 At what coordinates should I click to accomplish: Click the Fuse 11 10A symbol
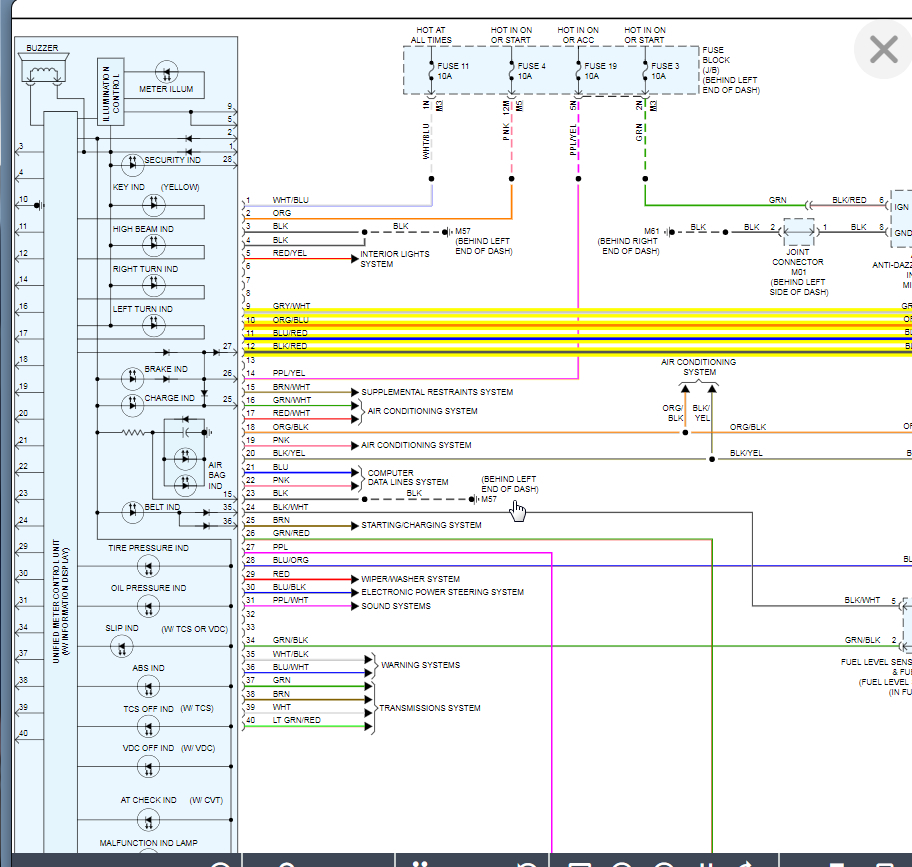coord(431,71)
